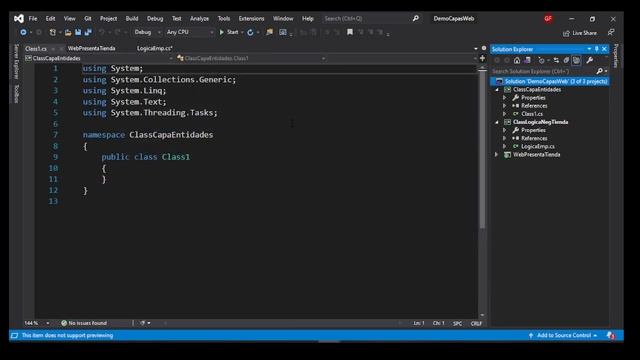Open the Server Explorer side tab
This screenshot has width=640, height=360.
16,61
